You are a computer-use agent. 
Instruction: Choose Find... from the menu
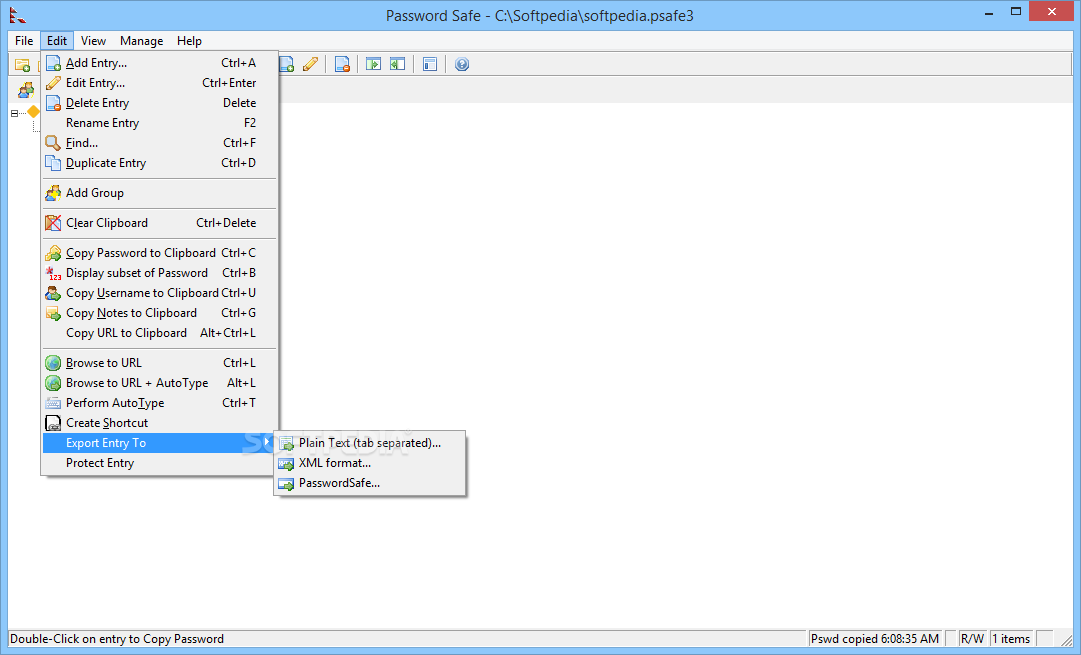tap(160, 143)
